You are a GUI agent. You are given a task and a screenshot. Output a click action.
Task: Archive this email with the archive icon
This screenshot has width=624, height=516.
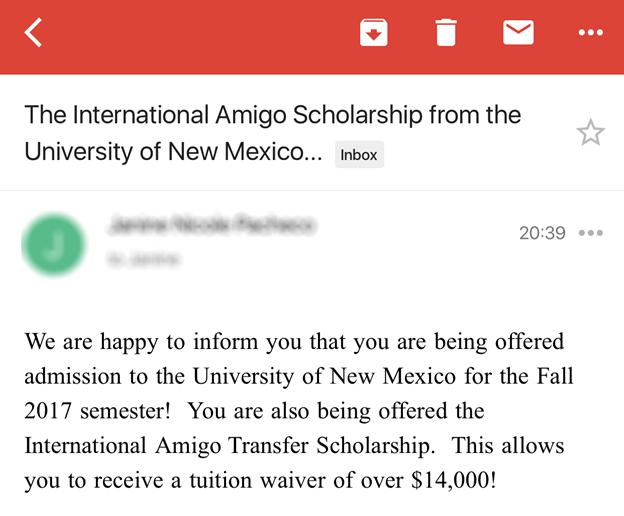click(373, 32)
